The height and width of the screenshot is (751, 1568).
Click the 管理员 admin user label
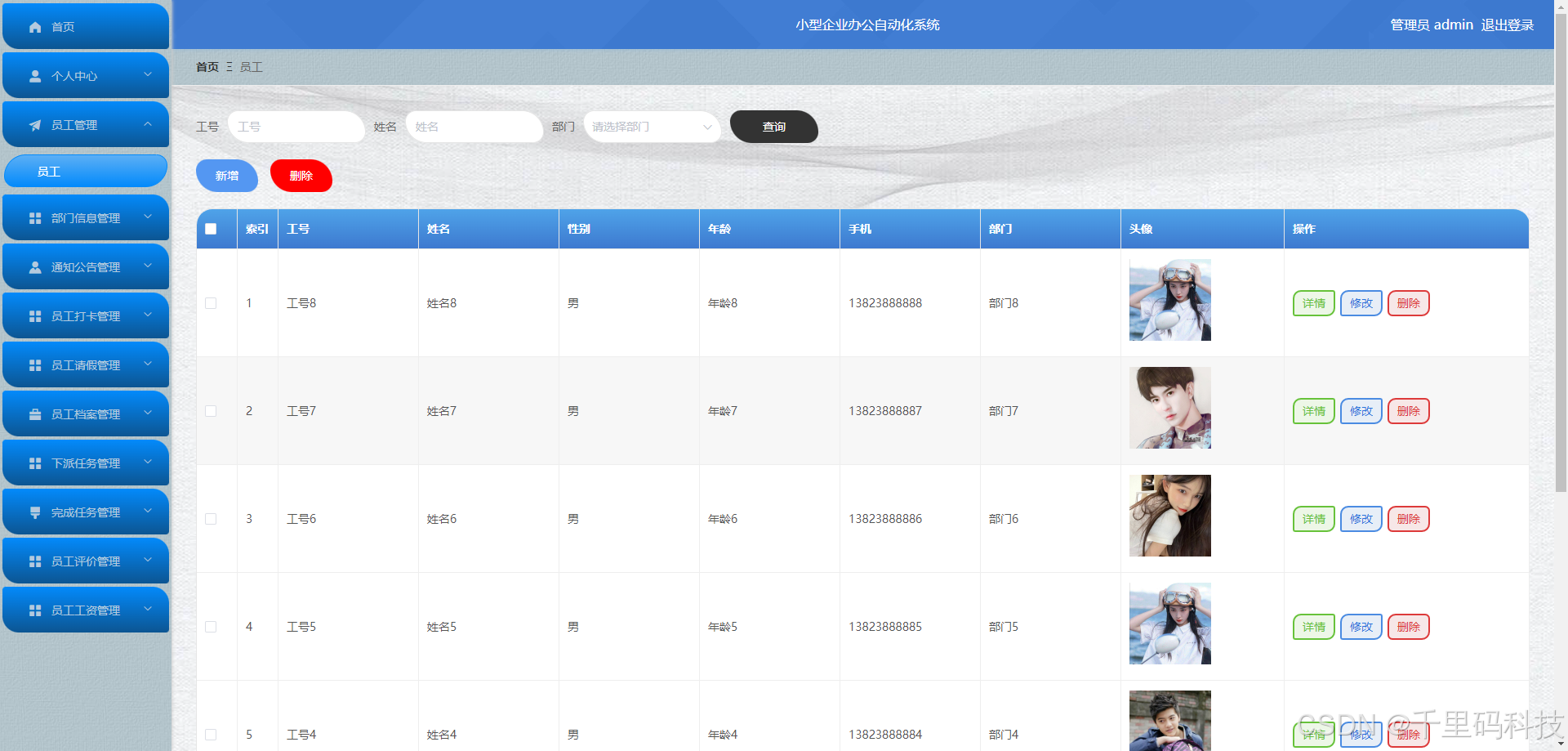(1432, 25)
